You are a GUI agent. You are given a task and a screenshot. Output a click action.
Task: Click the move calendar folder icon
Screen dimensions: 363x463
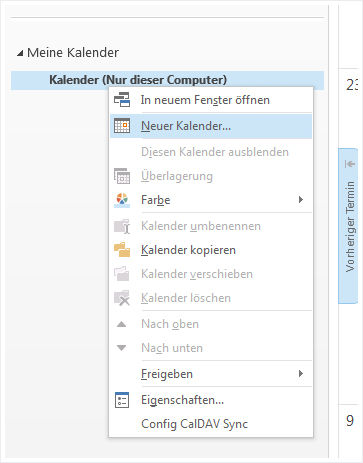122,274
